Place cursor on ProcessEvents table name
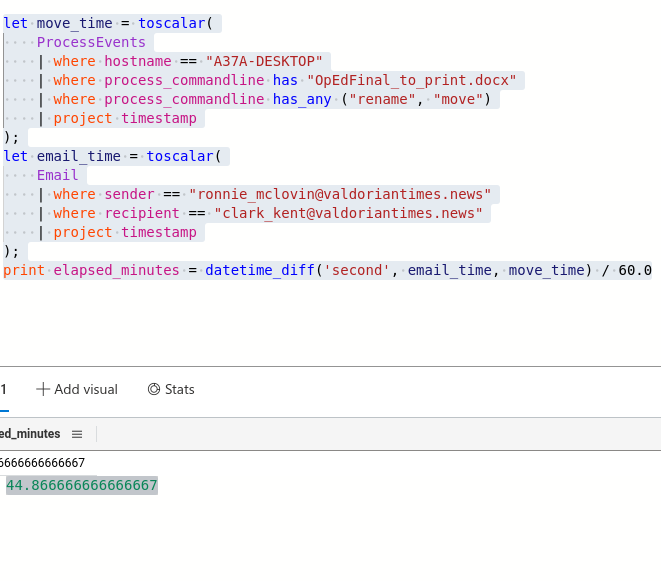Image resolution: width=661 pixels, height=581 pixels. click(91, 42)
